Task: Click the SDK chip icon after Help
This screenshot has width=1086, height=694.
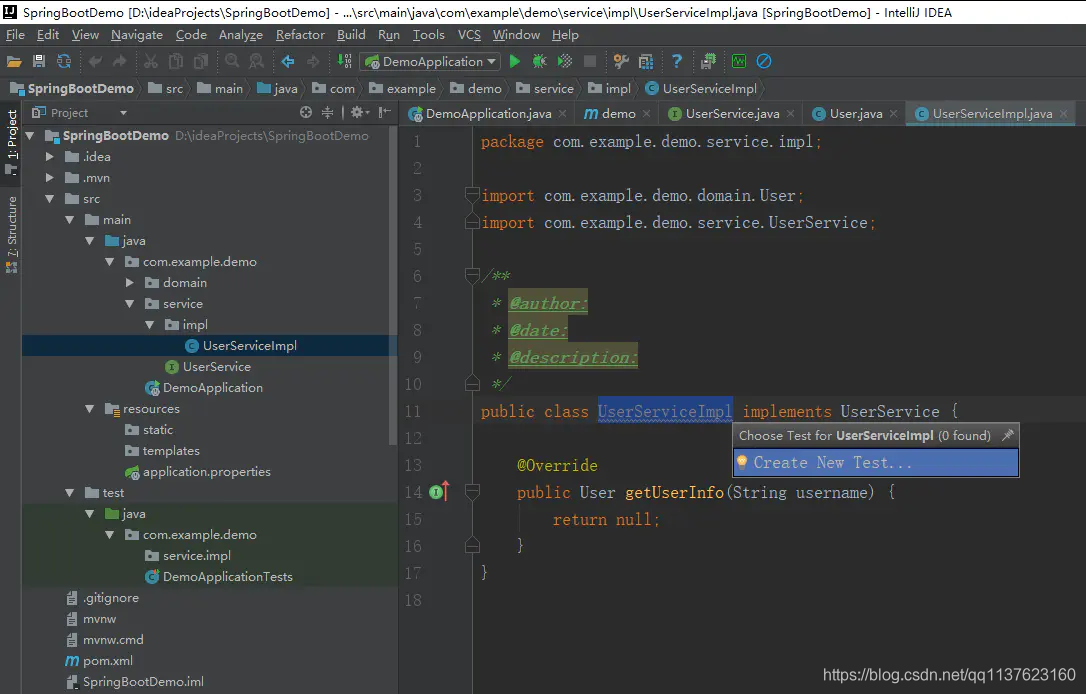Action: tap(708, 62)
